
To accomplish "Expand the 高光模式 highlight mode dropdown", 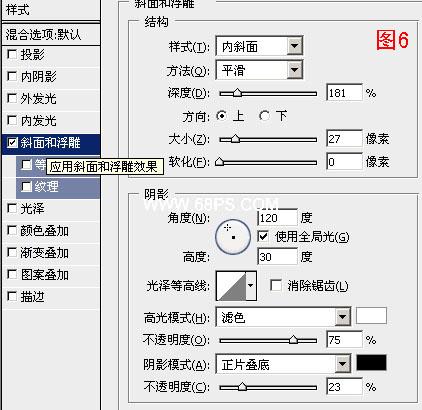I will coord(283,317).
